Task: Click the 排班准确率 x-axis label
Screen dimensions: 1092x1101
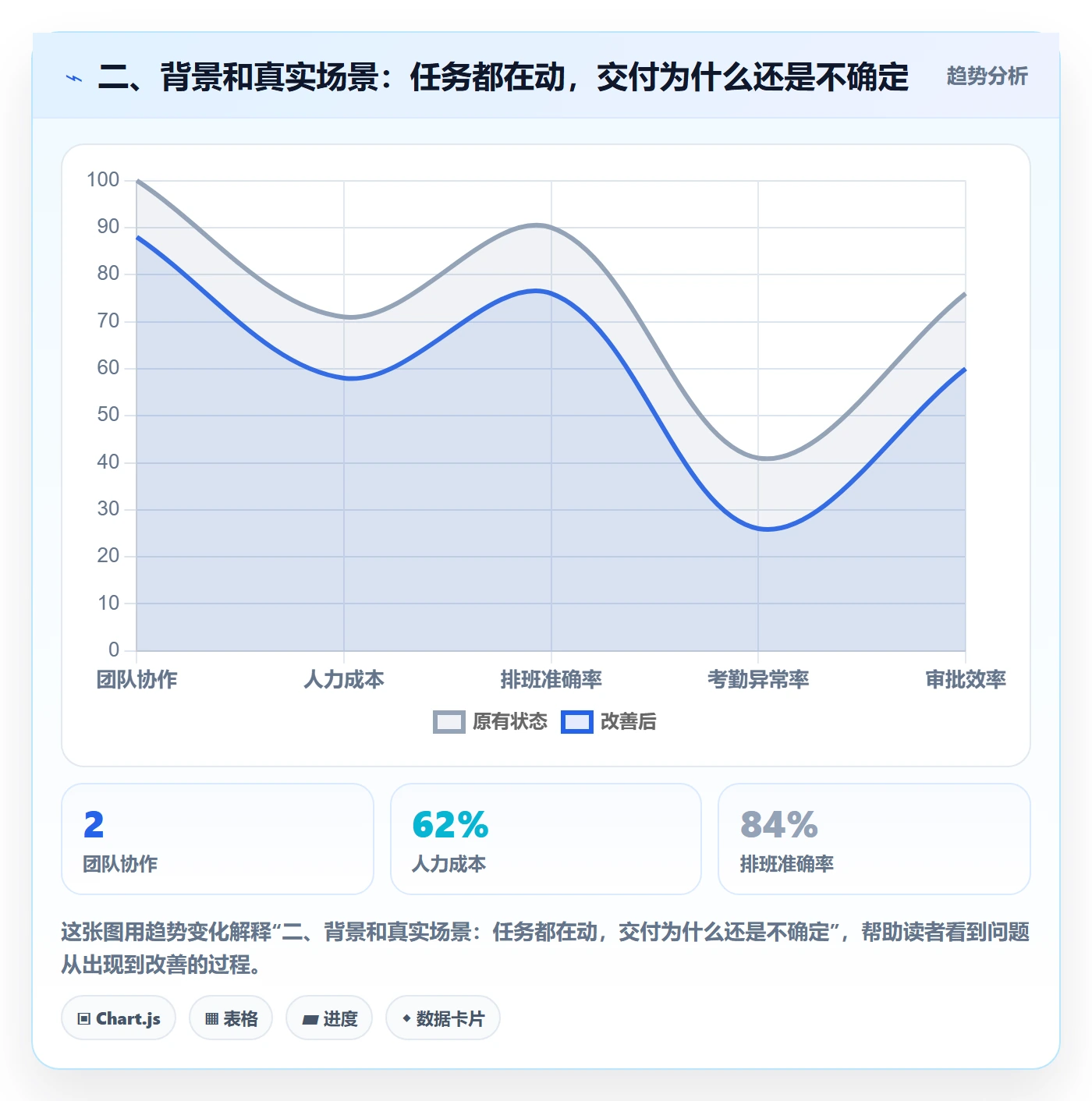Action: [551, 680]
